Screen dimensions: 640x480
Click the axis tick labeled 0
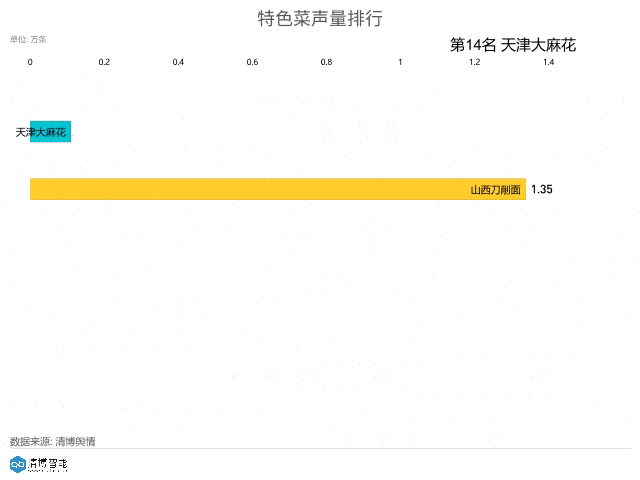click(30, 62)
